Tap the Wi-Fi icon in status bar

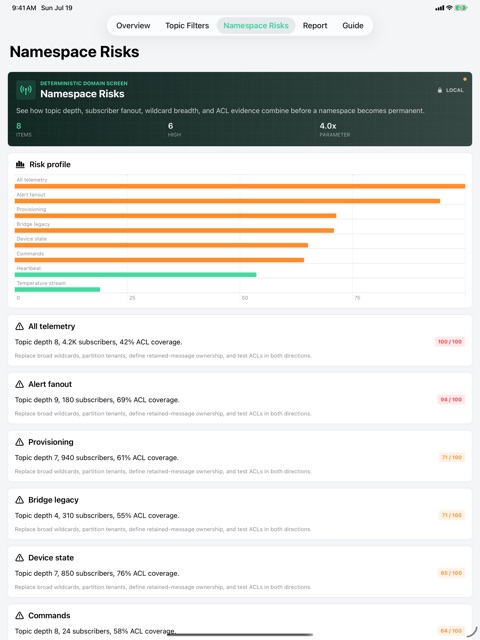(449, 8)
